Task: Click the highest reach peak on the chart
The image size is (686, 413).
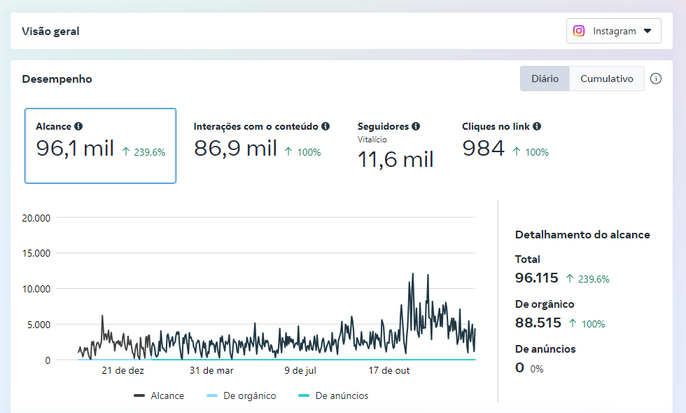Action: coord(413,274)
